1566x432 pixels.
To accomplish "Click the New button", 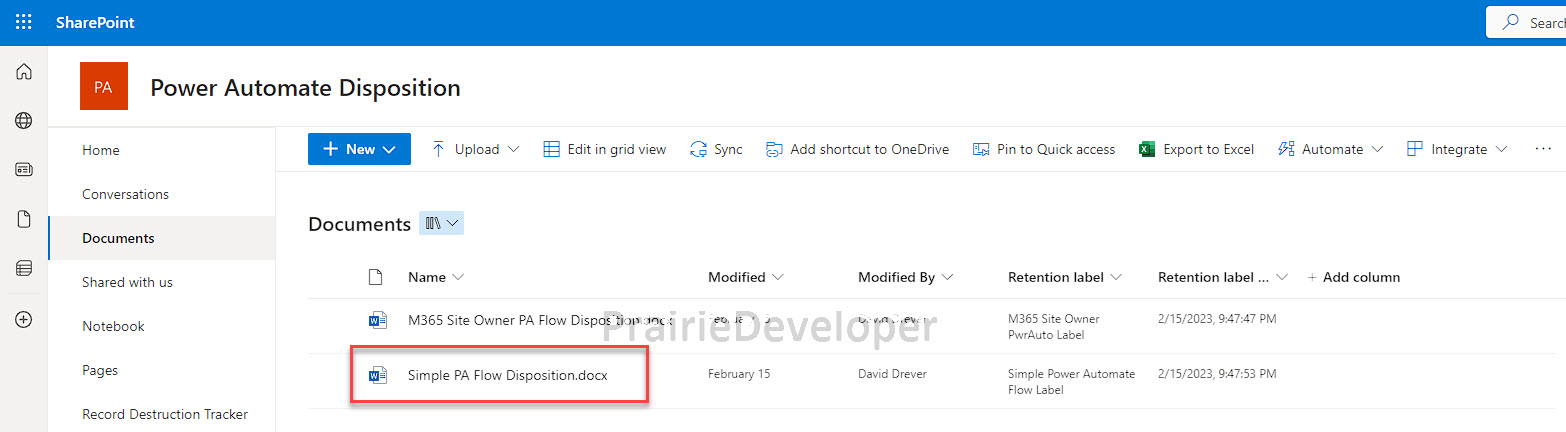I will (x=359, y=149).
